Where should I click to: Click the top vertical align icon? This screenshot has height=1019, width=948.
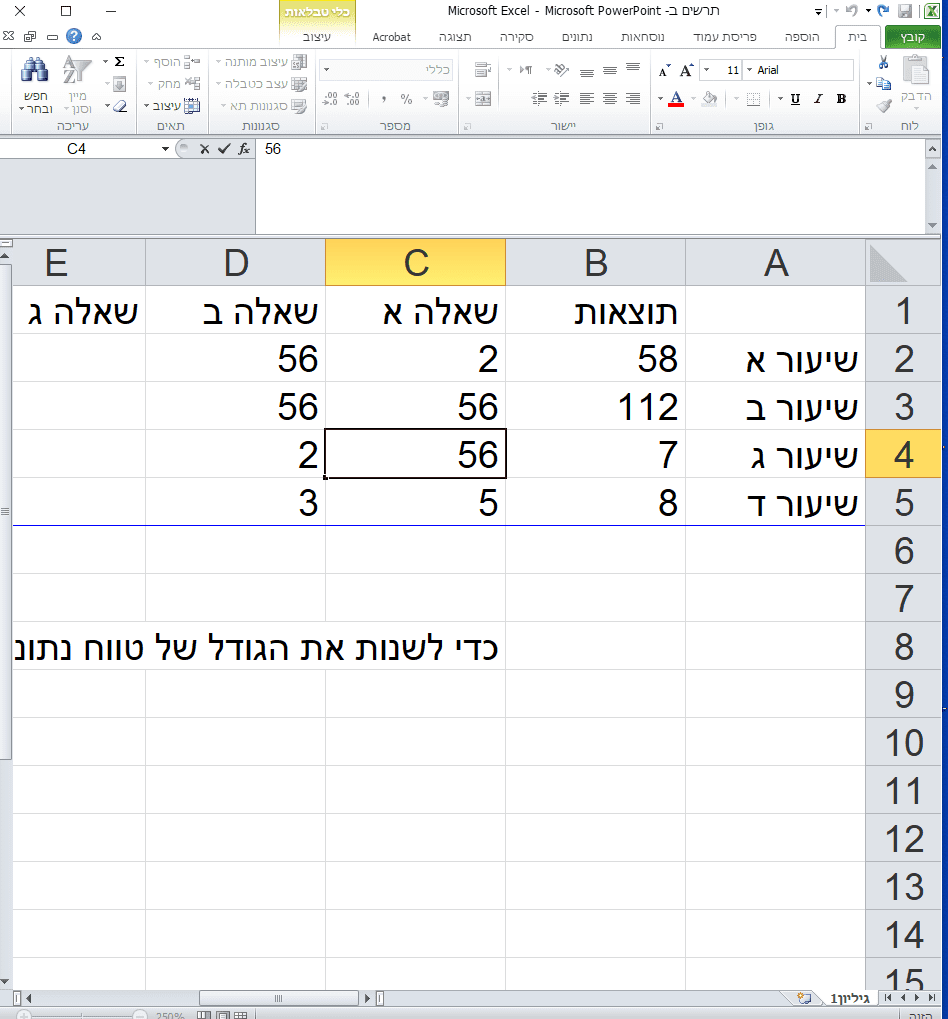[633, 68]
